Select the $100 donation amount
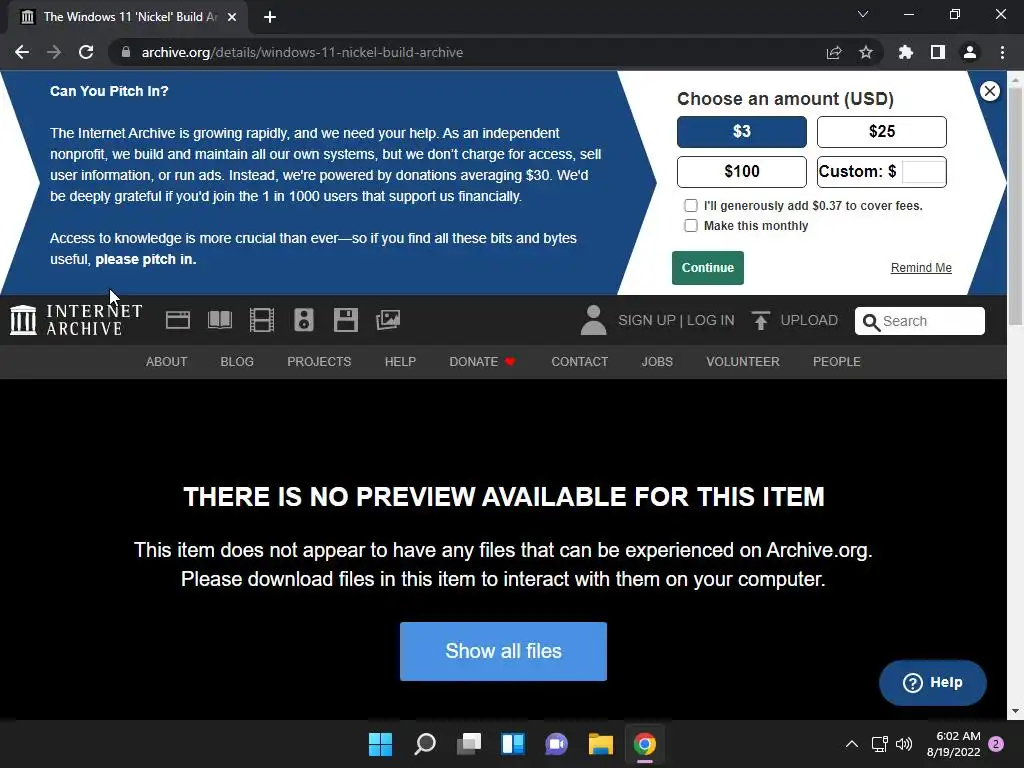This screenshot has width=1024, height=768. tap(742, 172)
